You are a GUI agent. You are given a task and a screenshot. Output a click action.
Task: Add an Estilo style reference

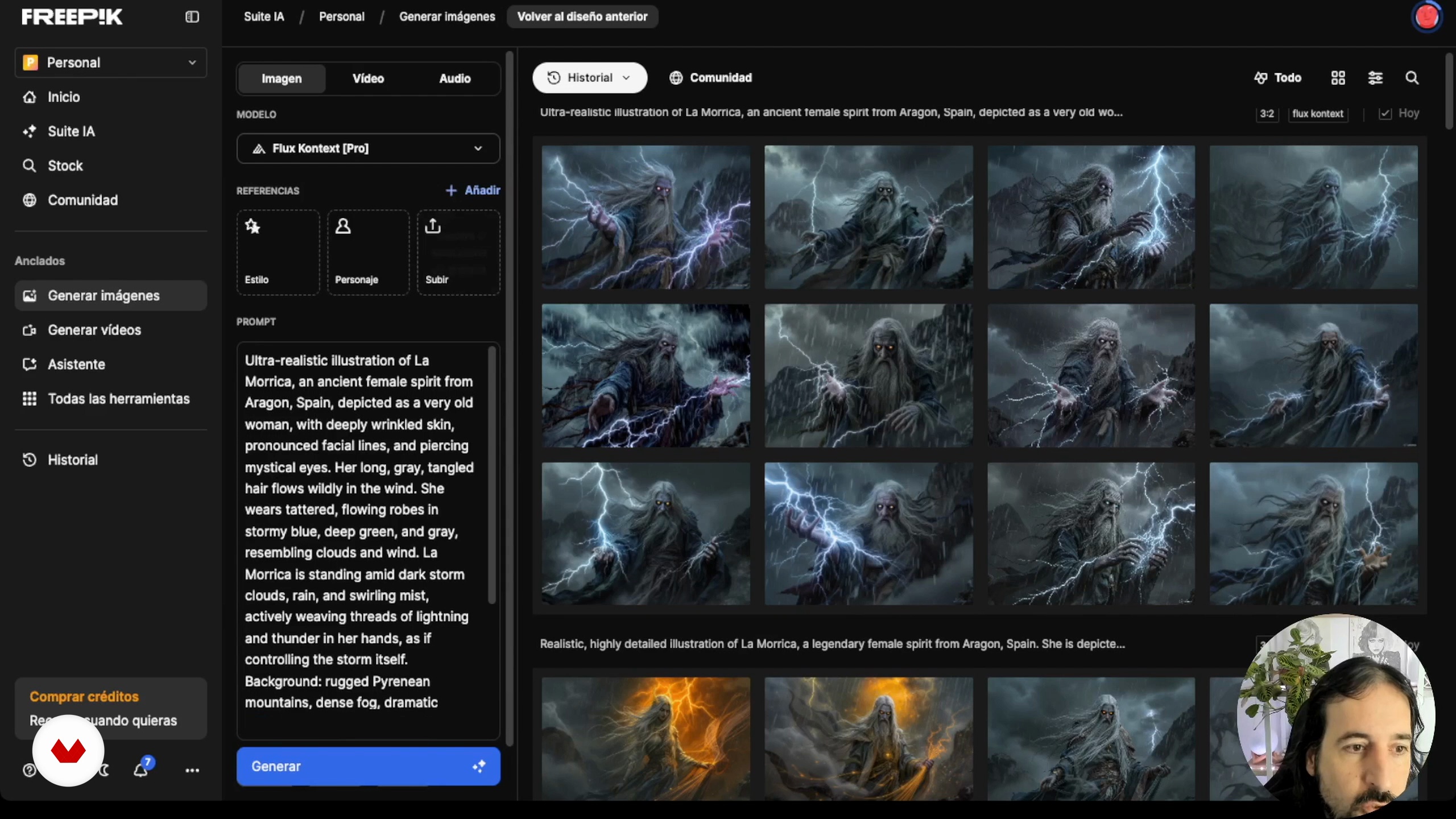(x=278, y=253)
